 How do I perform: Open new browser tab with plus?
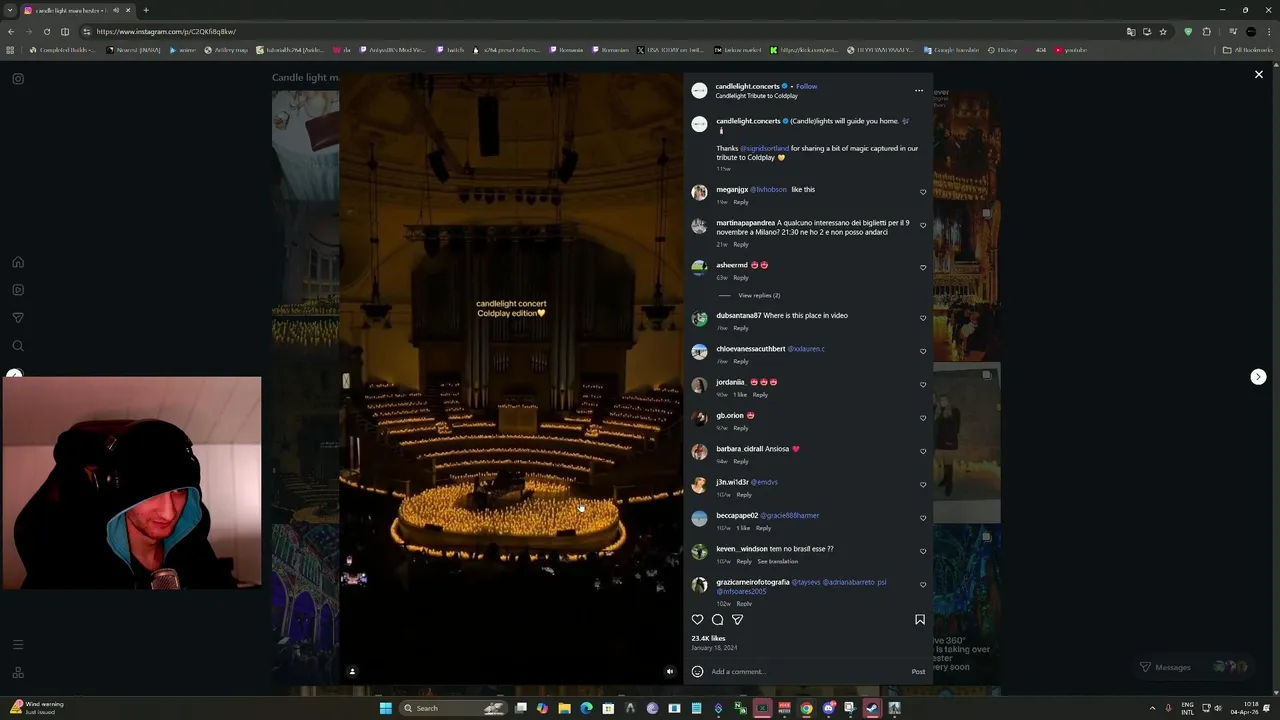click(x=146, y=10)
